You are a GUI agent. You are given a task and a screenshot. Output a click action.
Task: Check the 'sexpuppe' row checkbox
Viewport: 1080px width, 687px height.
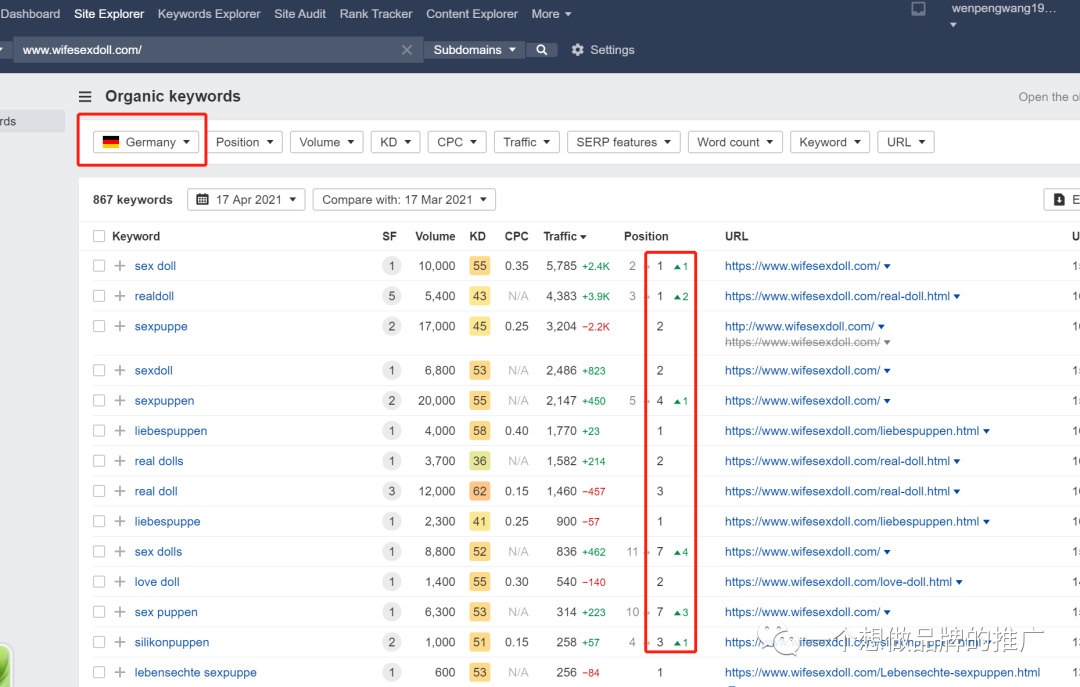pyautogui.click(x=99, y=327)
